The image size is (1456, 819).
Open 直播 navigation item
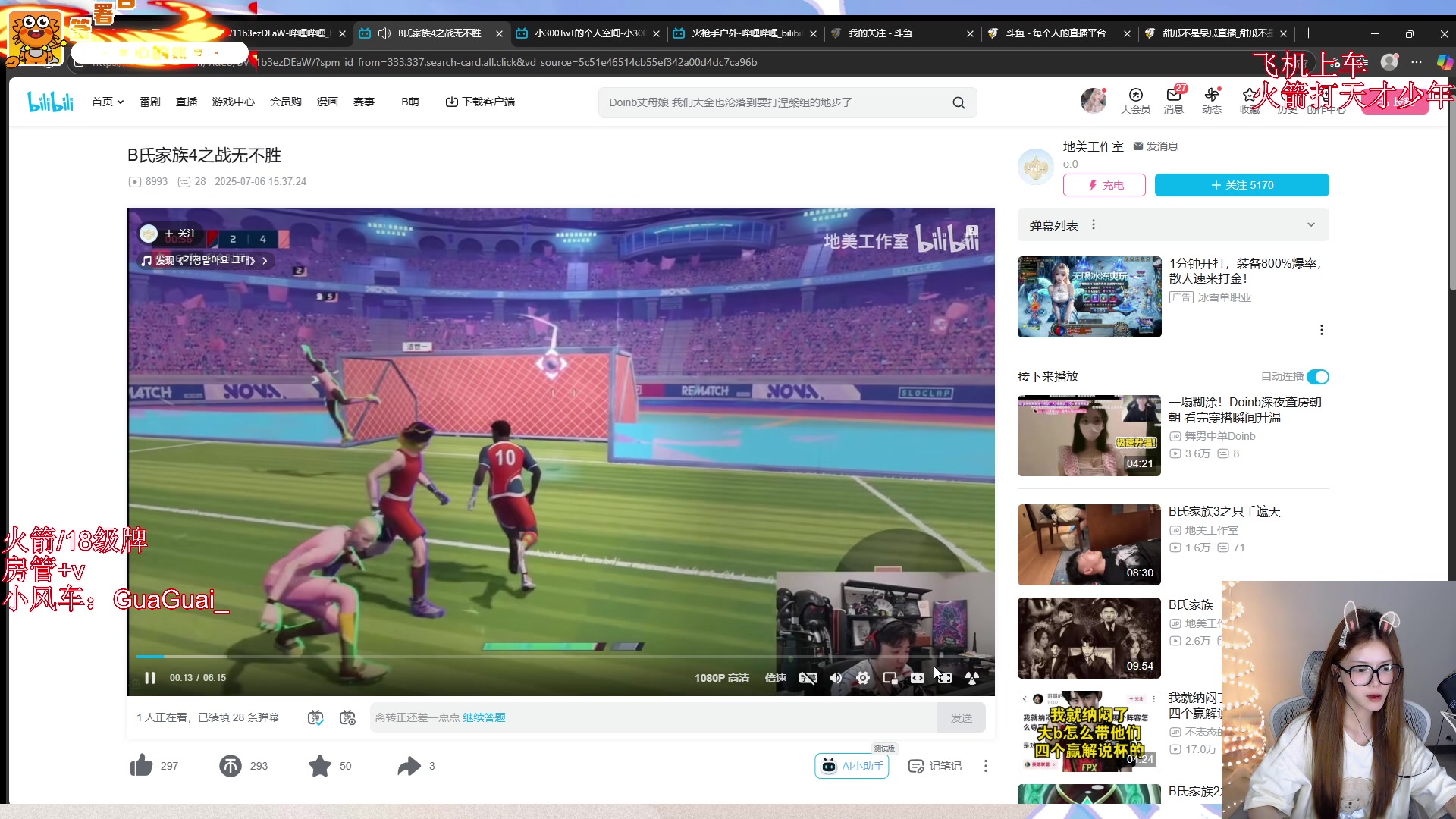click(187, 102)
